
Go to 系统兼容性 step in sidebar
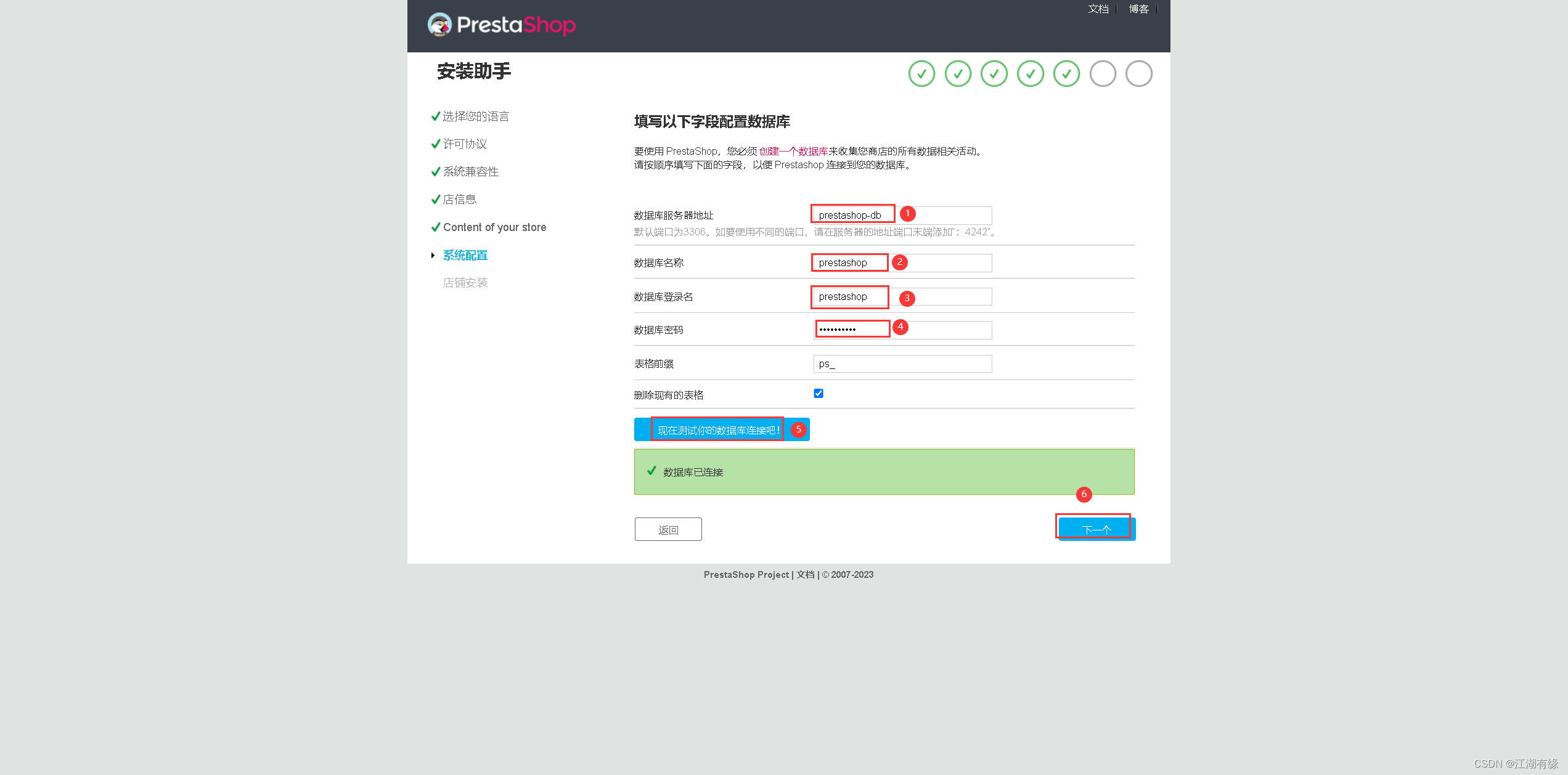471,172
